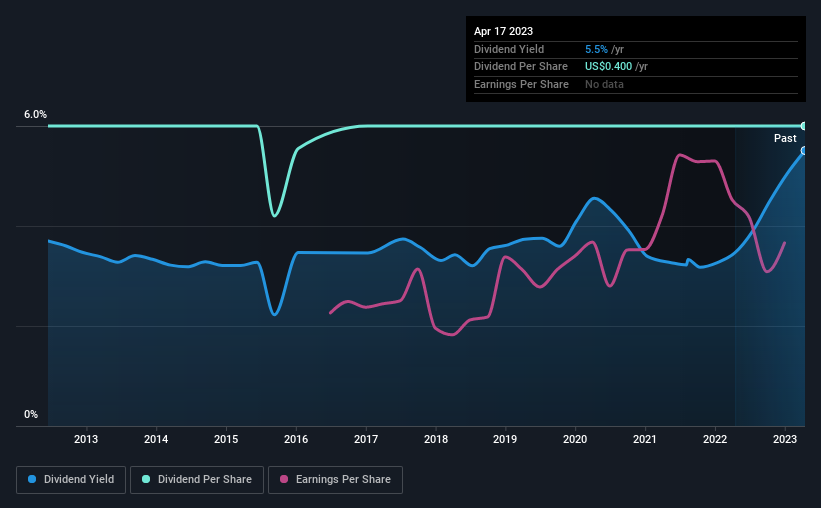
Task: Click the 2019 x-axis label
Action: coord(505,439)
